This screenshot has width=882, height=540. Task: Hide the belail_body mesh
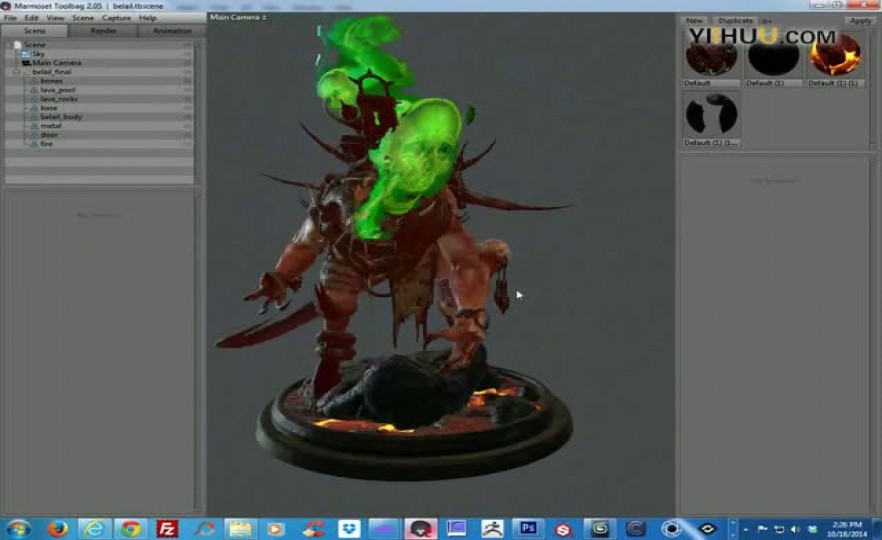pyautogui.click(x=187, y=117)
